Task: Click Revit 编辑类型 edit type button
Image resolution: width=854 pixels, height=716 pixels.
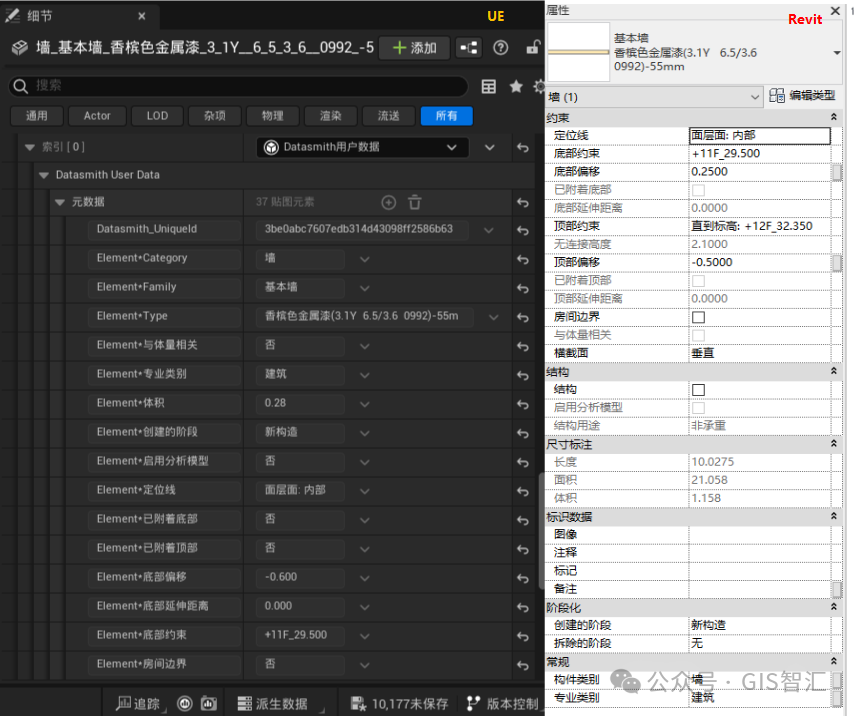Action: click(x=802, y=96)
